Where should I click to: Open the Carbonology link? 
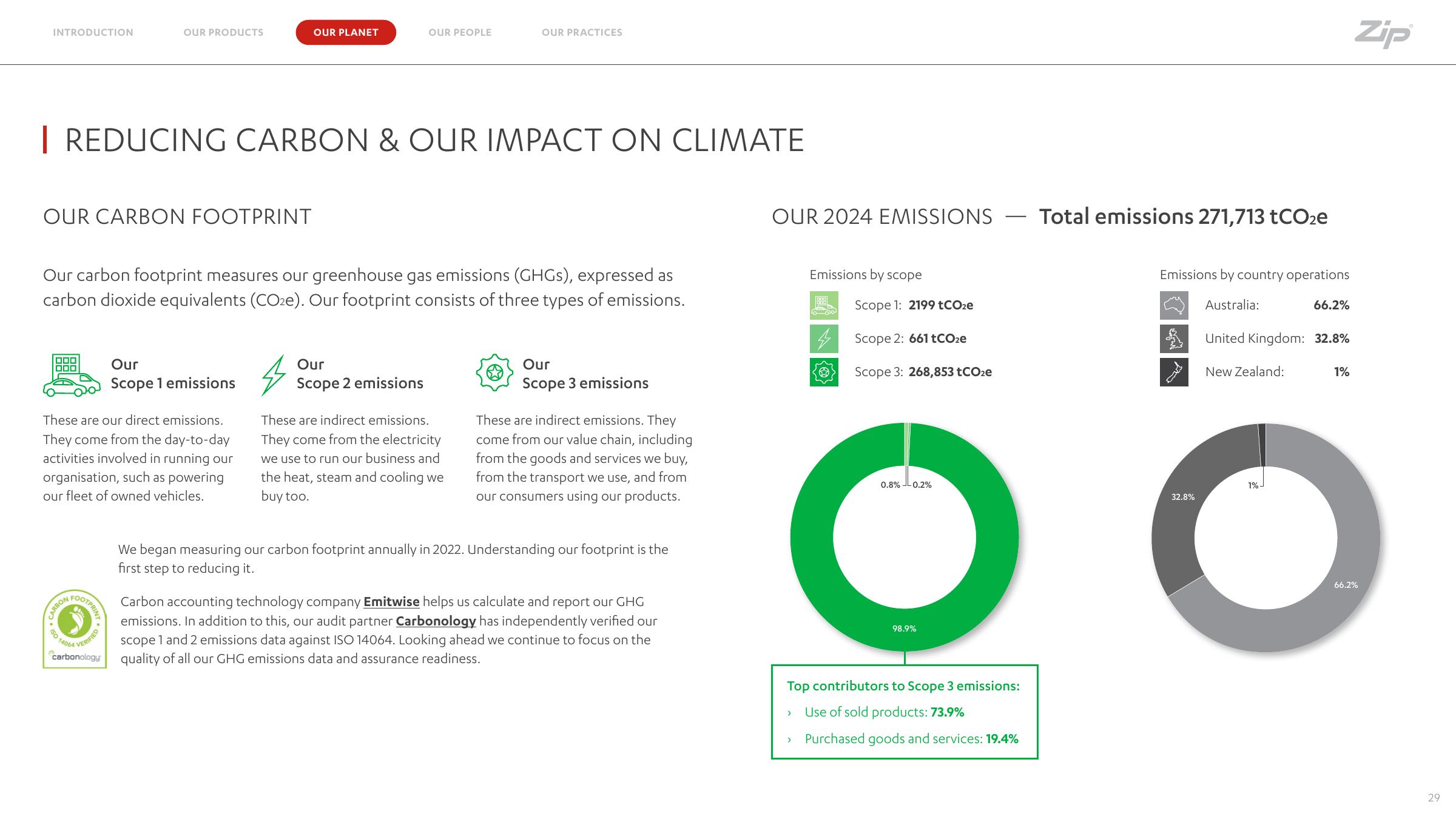coord(436,621)
